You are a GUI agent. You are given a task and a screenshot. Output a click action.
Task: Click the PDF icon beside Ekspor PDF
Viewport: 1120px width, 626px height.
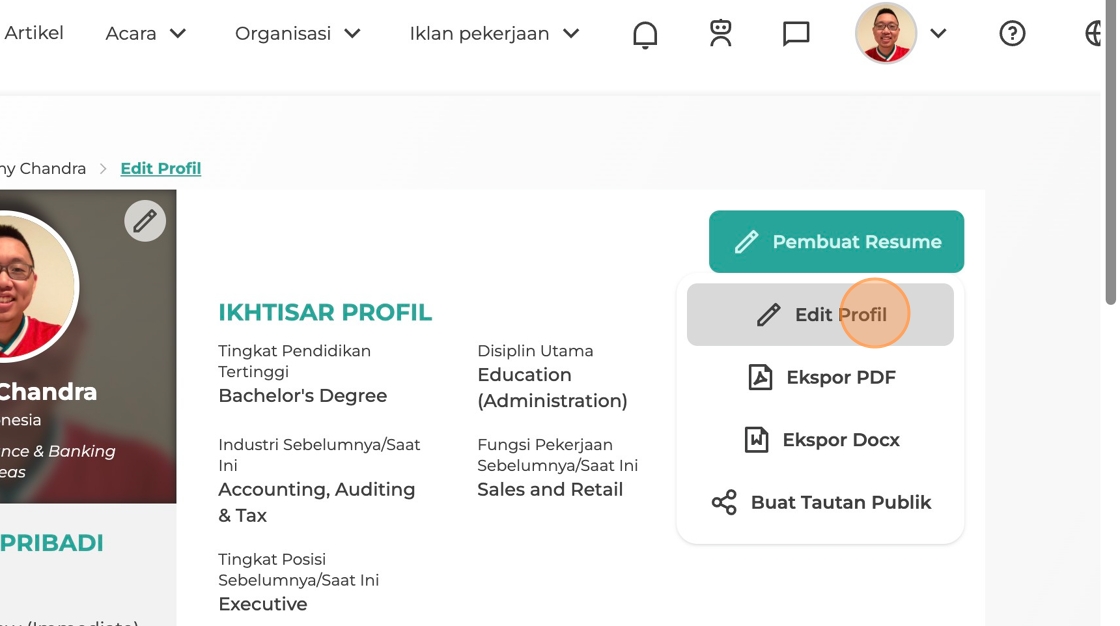(760, 377)
